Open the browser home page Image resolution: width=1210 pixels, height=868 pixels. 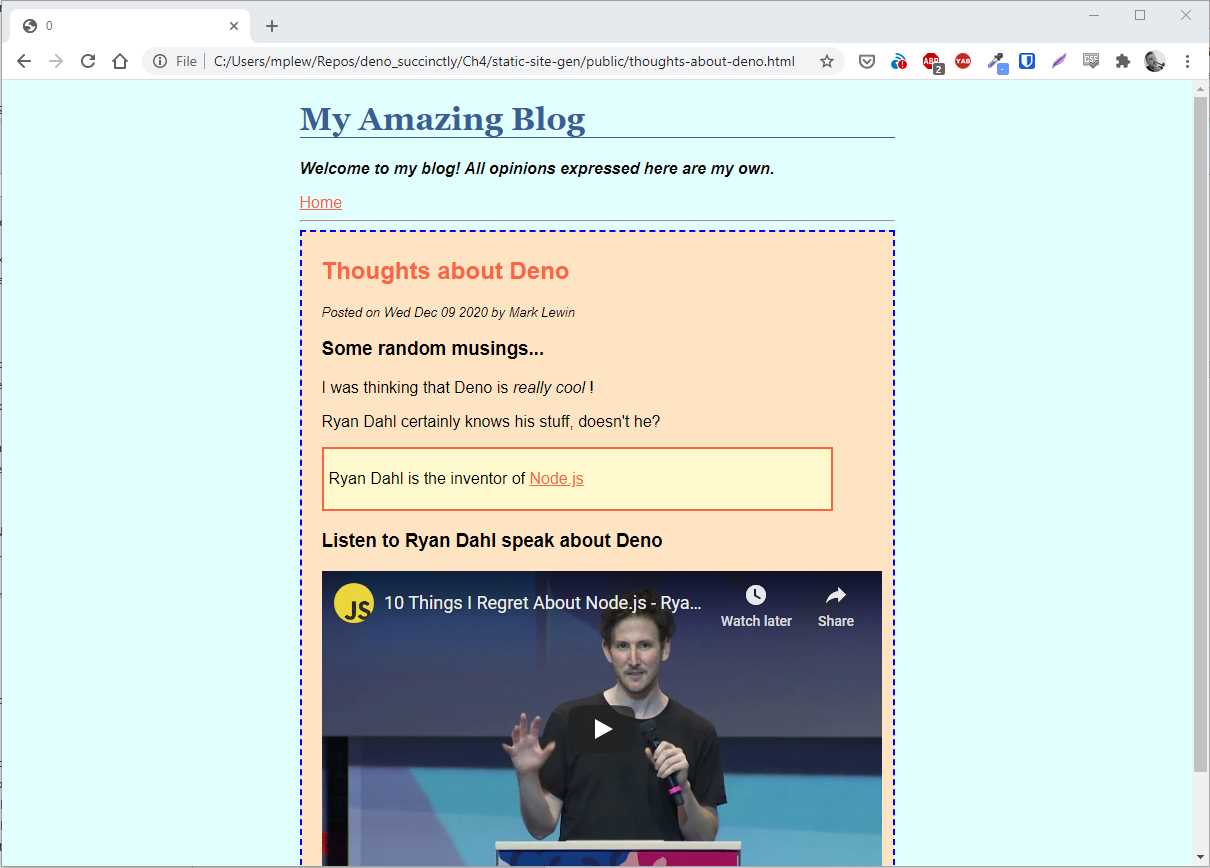click(120, 61)
